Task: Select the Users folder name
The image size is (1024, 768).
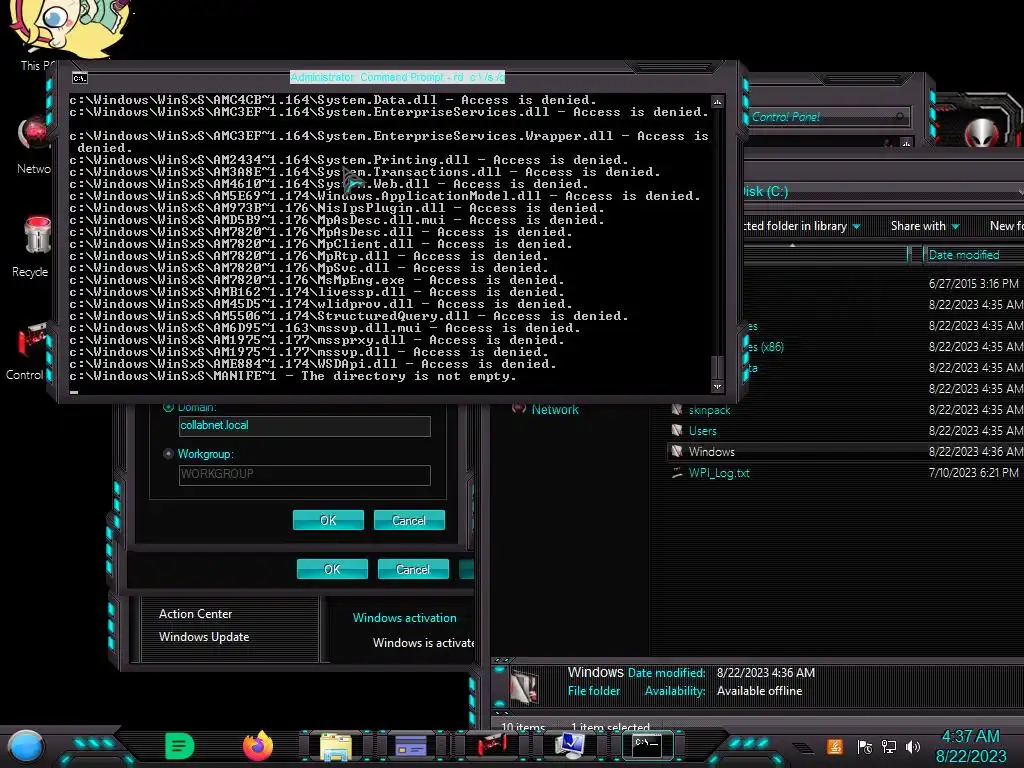Action: coord(703,431)
